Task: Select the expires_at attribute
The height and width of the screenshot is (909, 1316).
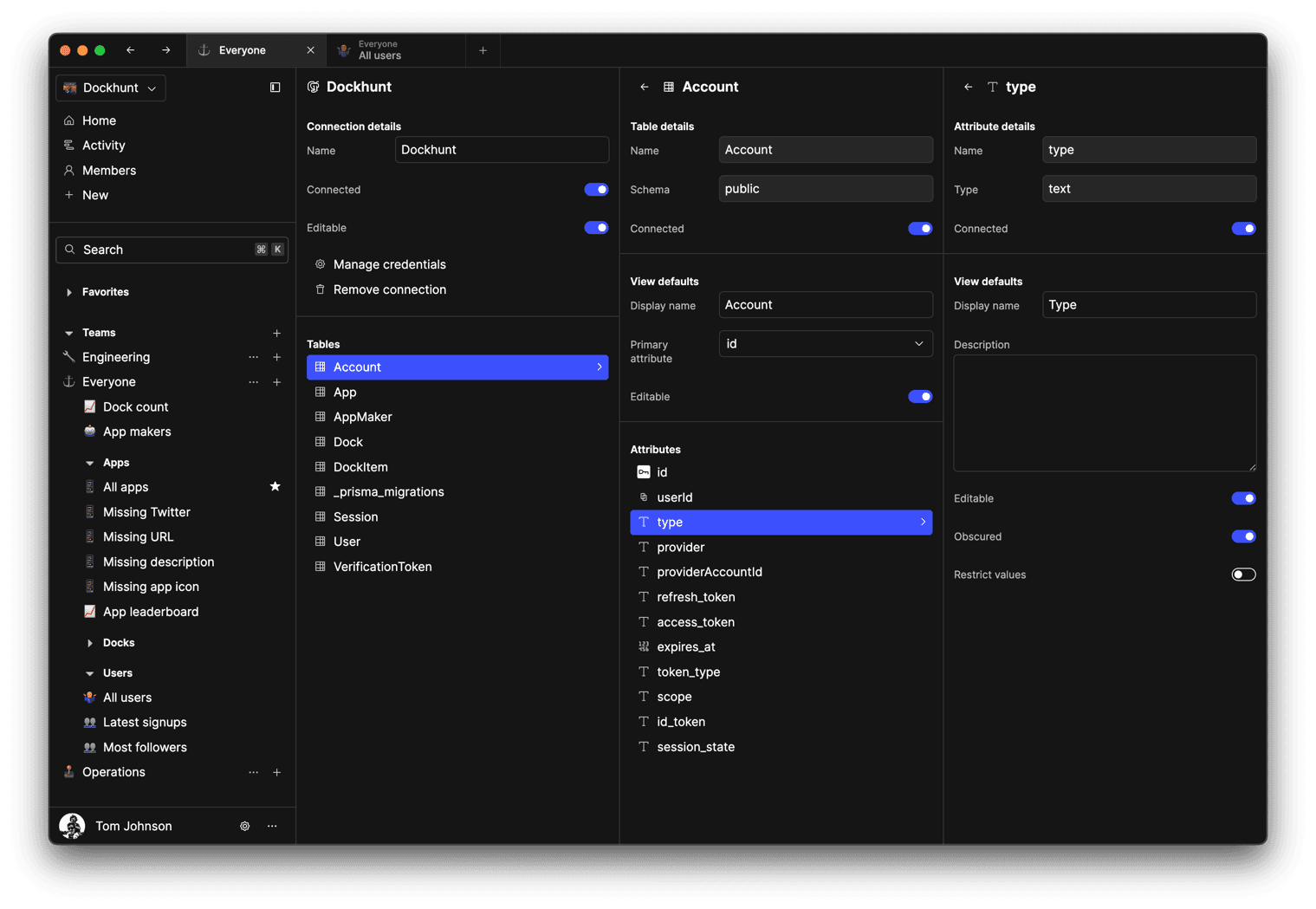Action: 781,647
